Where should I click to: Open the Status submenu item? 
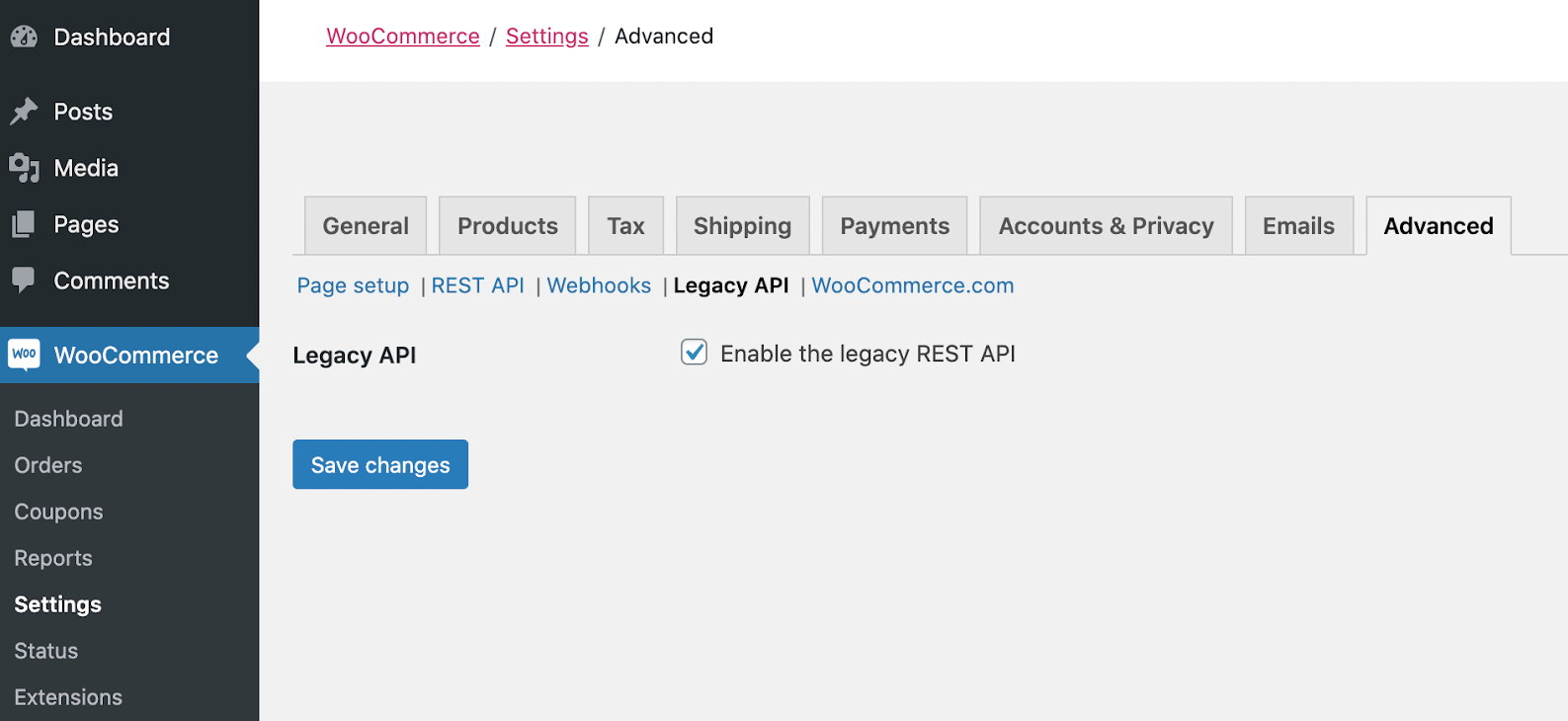46,651
